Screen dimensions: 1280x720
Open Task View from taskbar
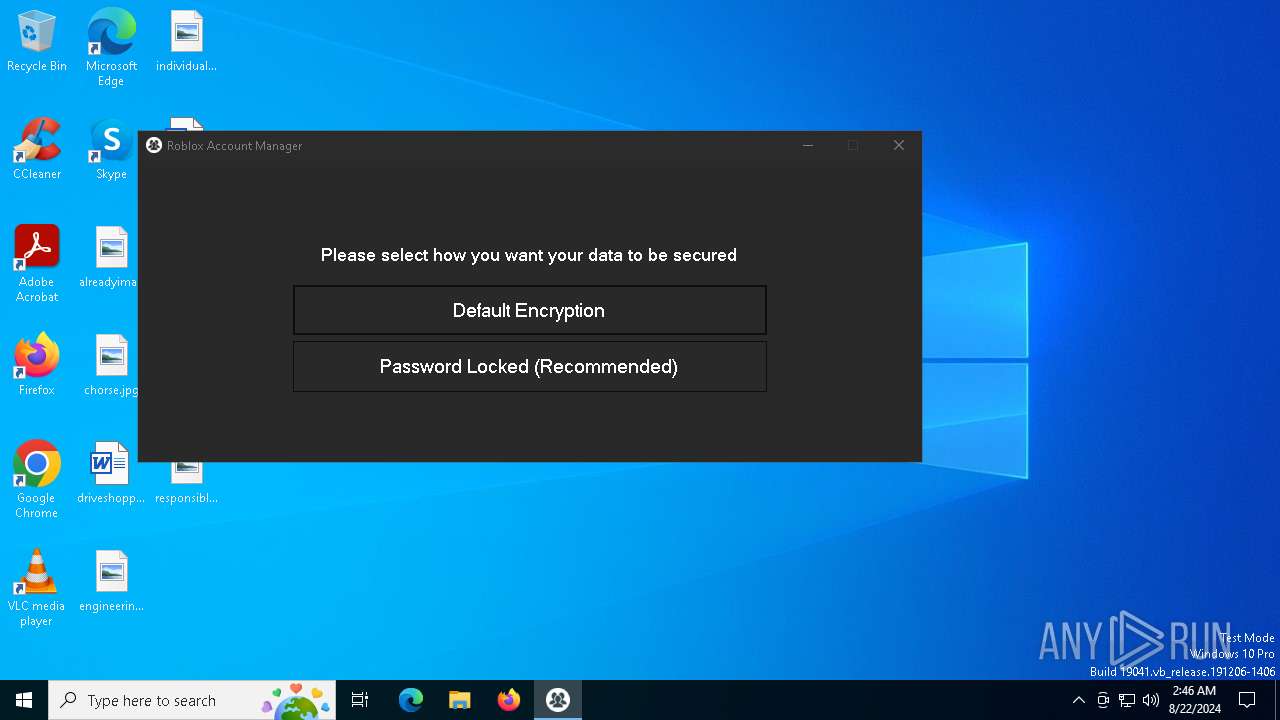point(360,700)
